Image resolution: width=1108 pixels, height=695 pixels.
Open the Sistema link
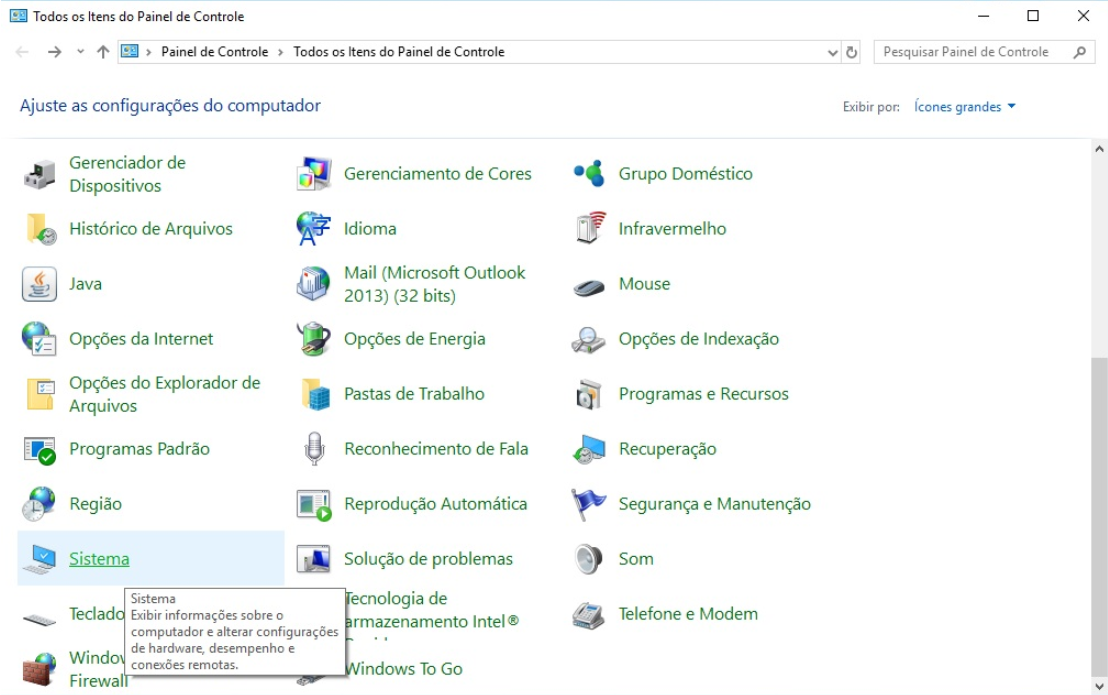tap(99, 559)
